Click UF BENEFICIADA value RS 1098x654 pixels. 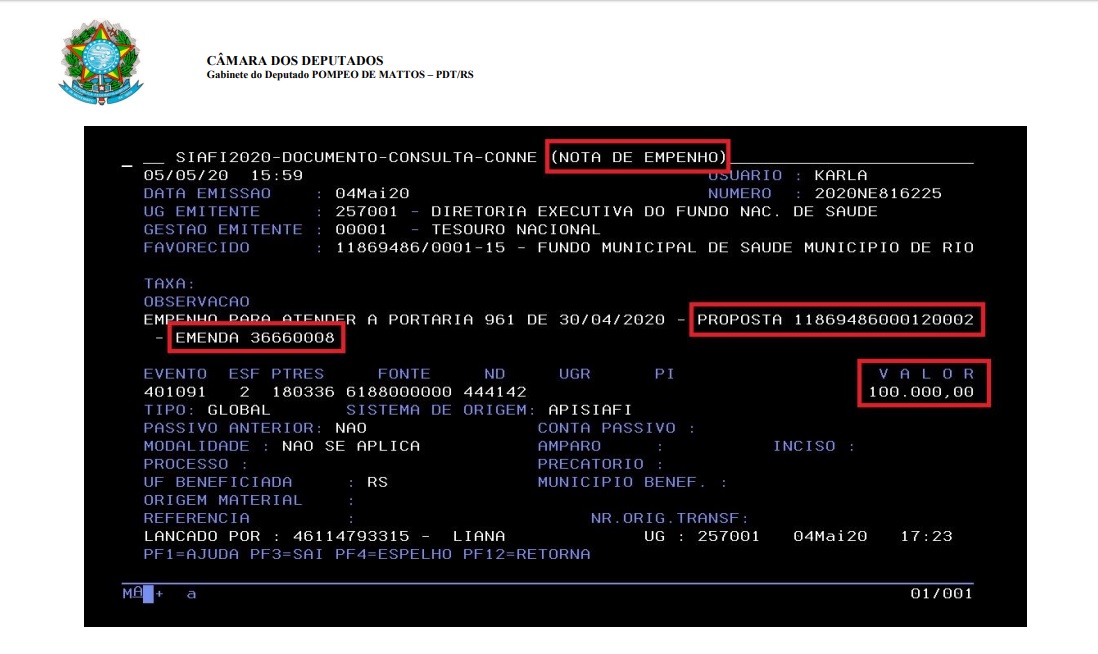377,482
